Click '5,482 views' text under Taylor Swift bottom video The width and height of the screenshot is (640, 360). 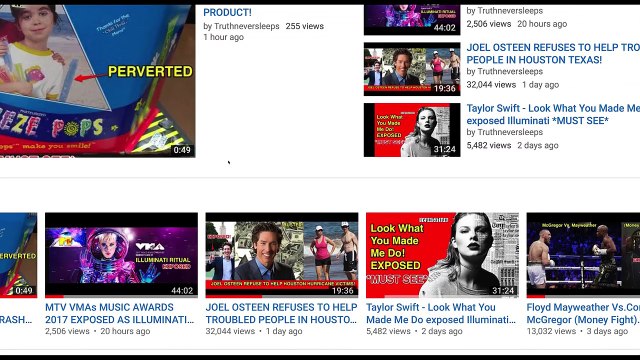[388, 331]
